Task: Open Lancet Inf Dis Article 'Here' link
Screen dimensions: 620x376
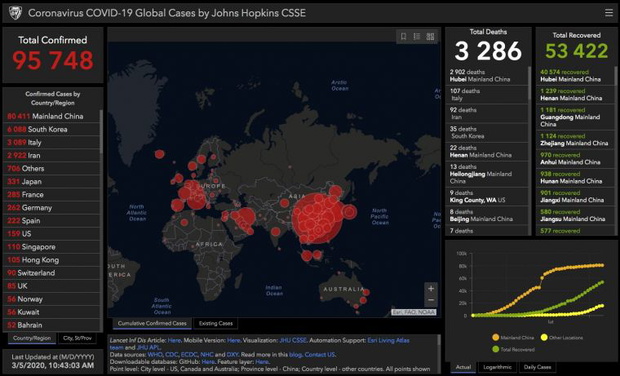Action: point(174,340)
